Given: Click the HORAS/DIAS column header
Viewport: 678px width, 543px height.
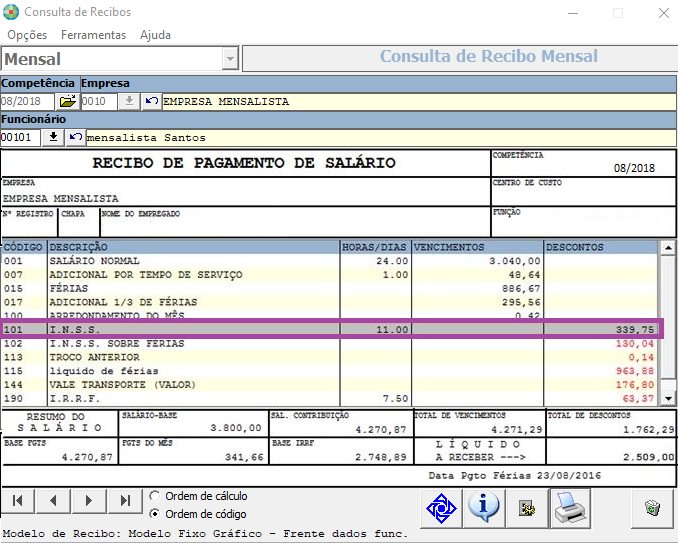Looking at the screenshot, I should [375, 247].
